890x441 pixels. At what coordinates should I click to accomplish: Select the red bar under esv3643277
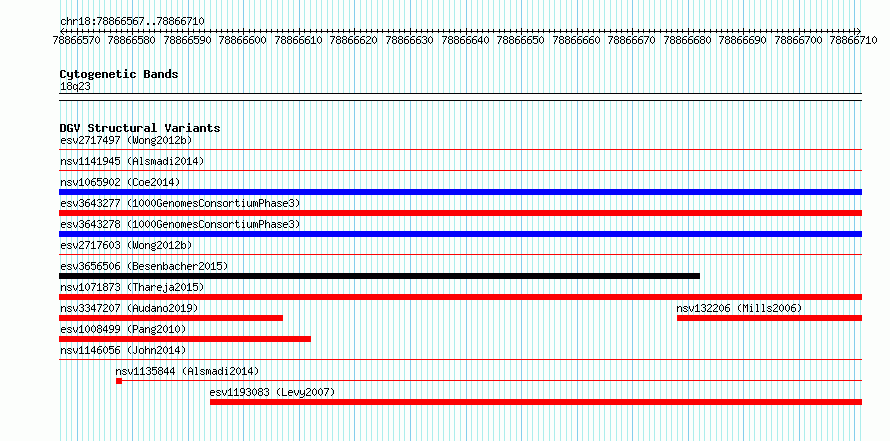pyautogui.click(x=460, y=213)
